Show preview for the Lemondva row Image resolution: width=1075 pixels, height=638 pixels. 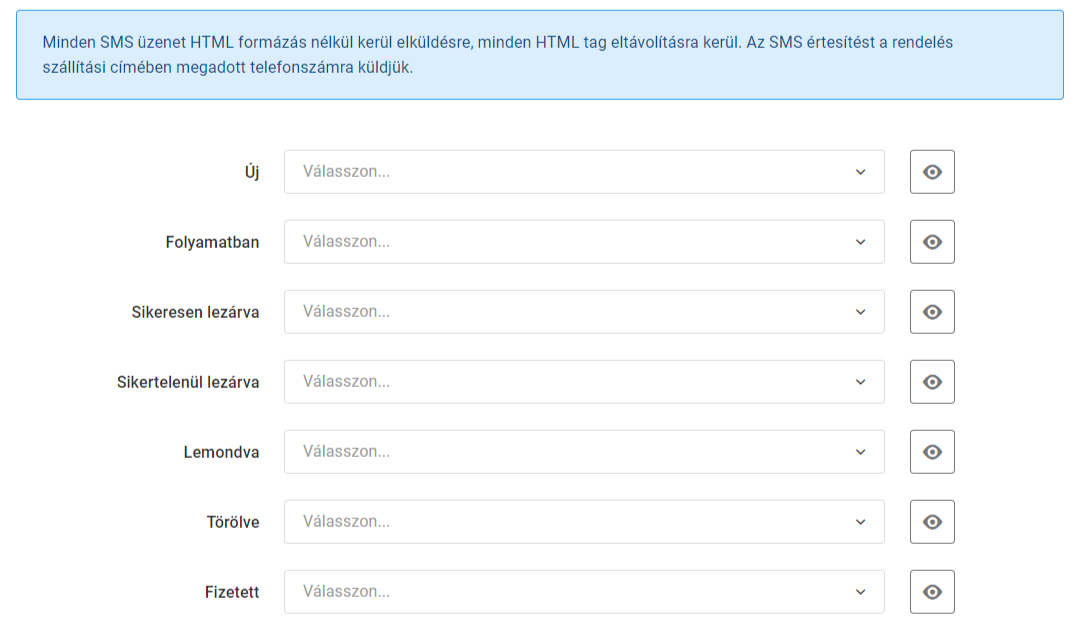[x=932, y=452]
